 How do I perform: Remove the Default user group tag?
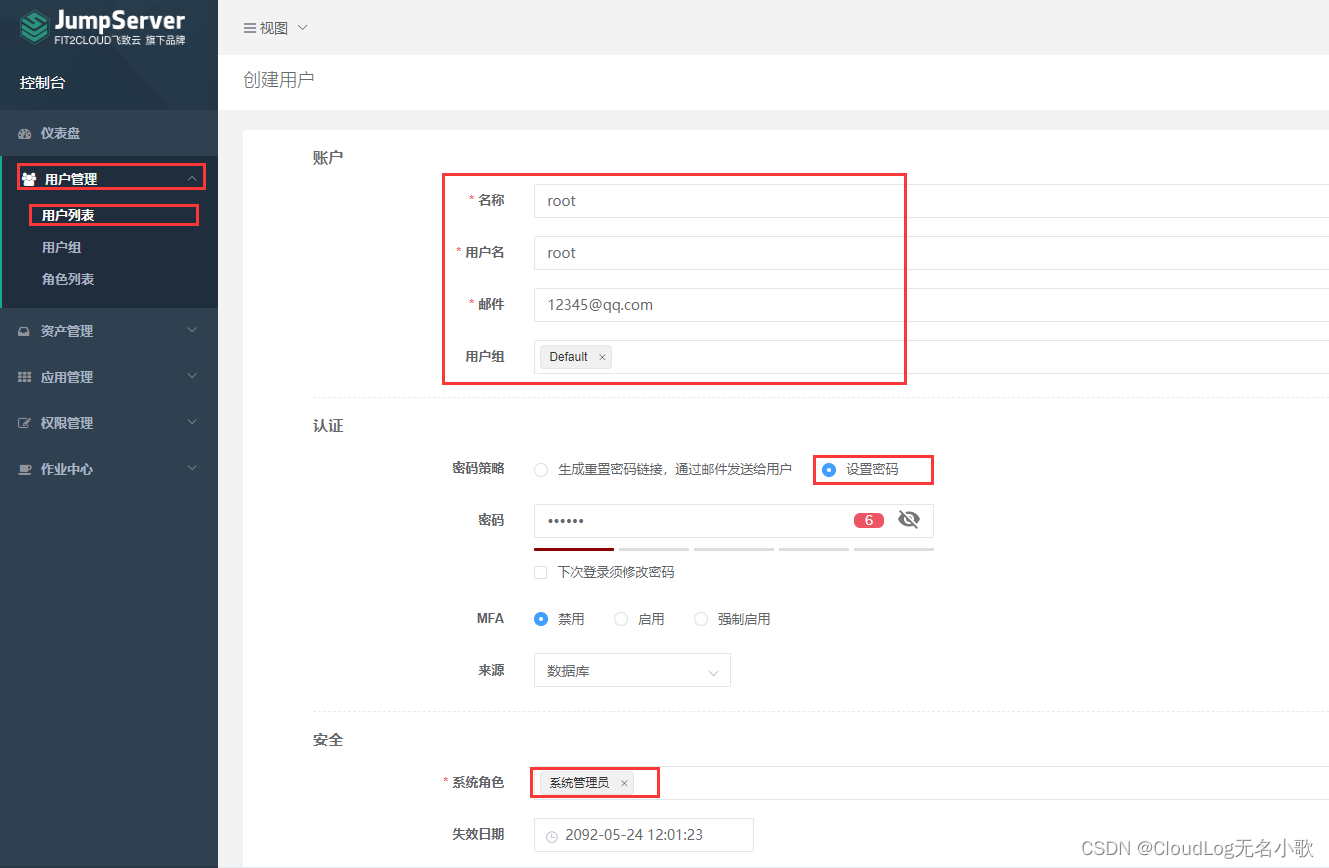point(602,357)
